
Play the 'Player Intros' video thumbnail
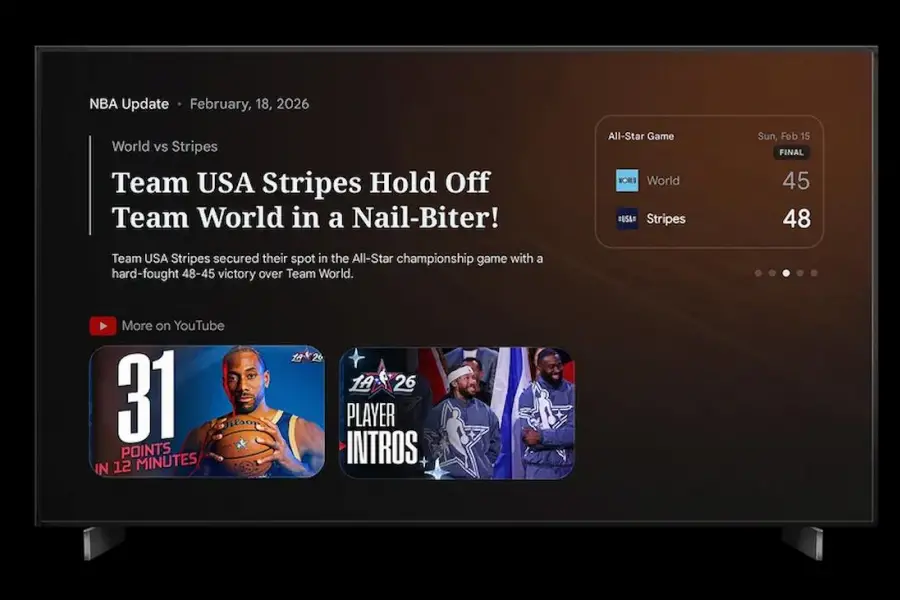[457, 411]
